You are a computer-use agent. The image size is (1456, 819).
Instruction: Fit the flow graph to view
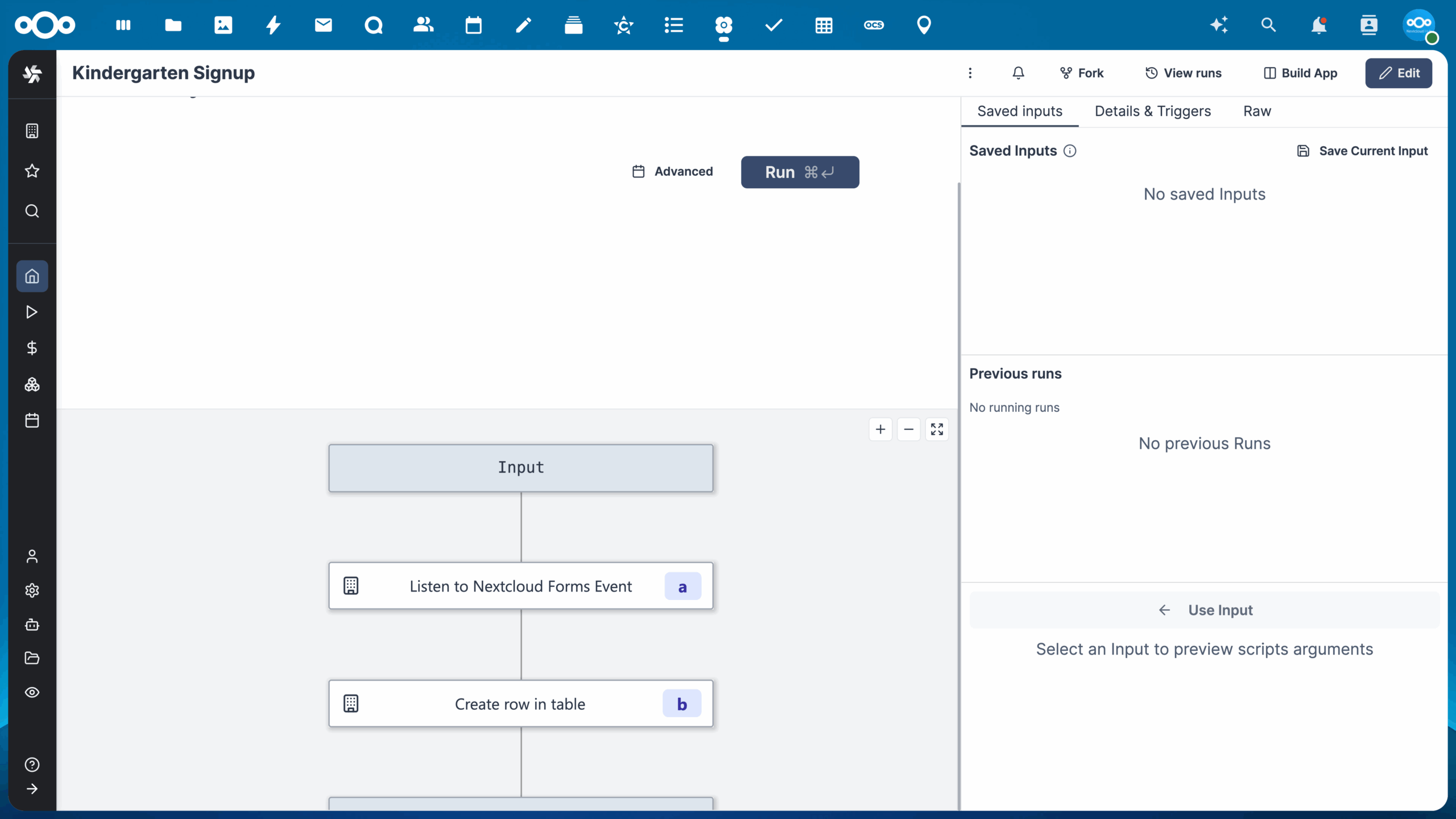[x=937, y=429]
